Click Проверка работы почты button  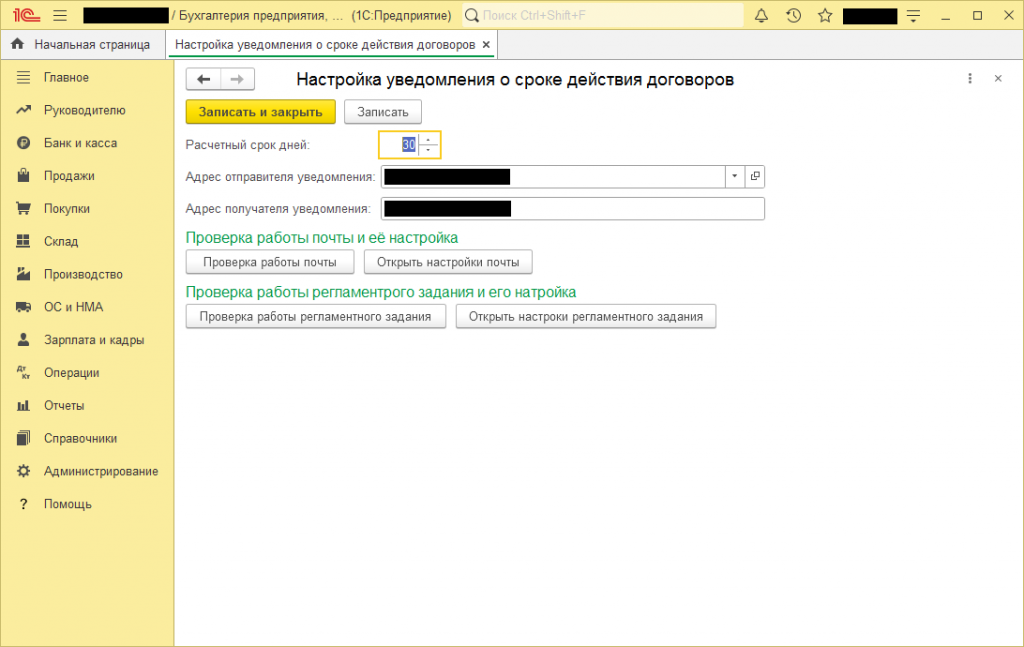[x=270, y=262]
